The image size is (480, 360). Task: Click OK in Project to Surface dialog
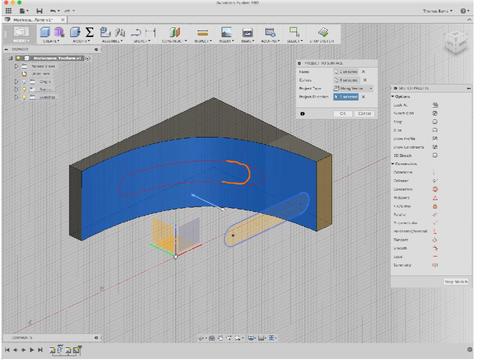click(343, 114)
